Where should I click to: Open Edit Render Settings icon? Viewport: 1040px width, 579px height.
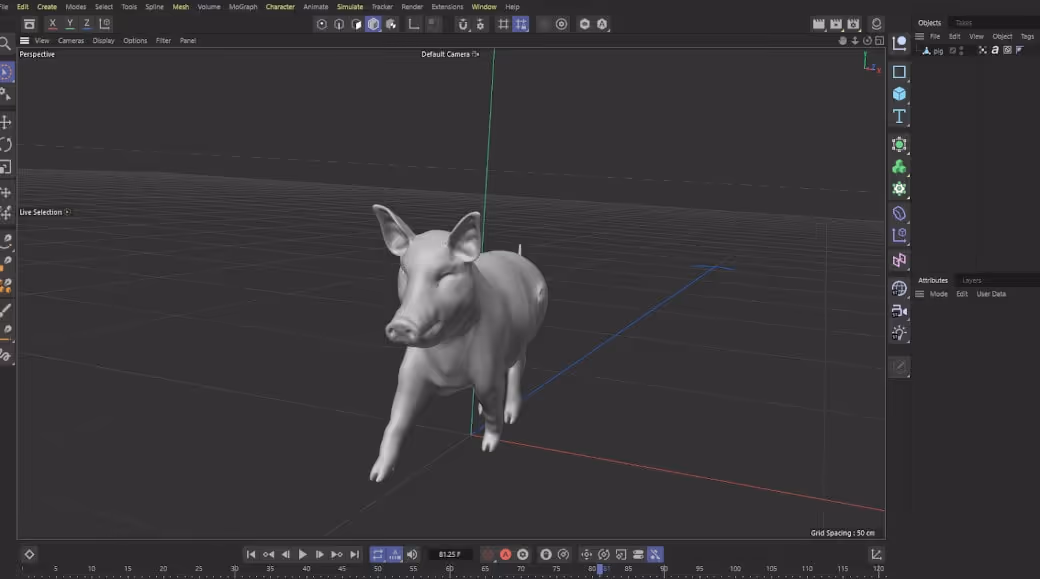[x=854, y=24]
